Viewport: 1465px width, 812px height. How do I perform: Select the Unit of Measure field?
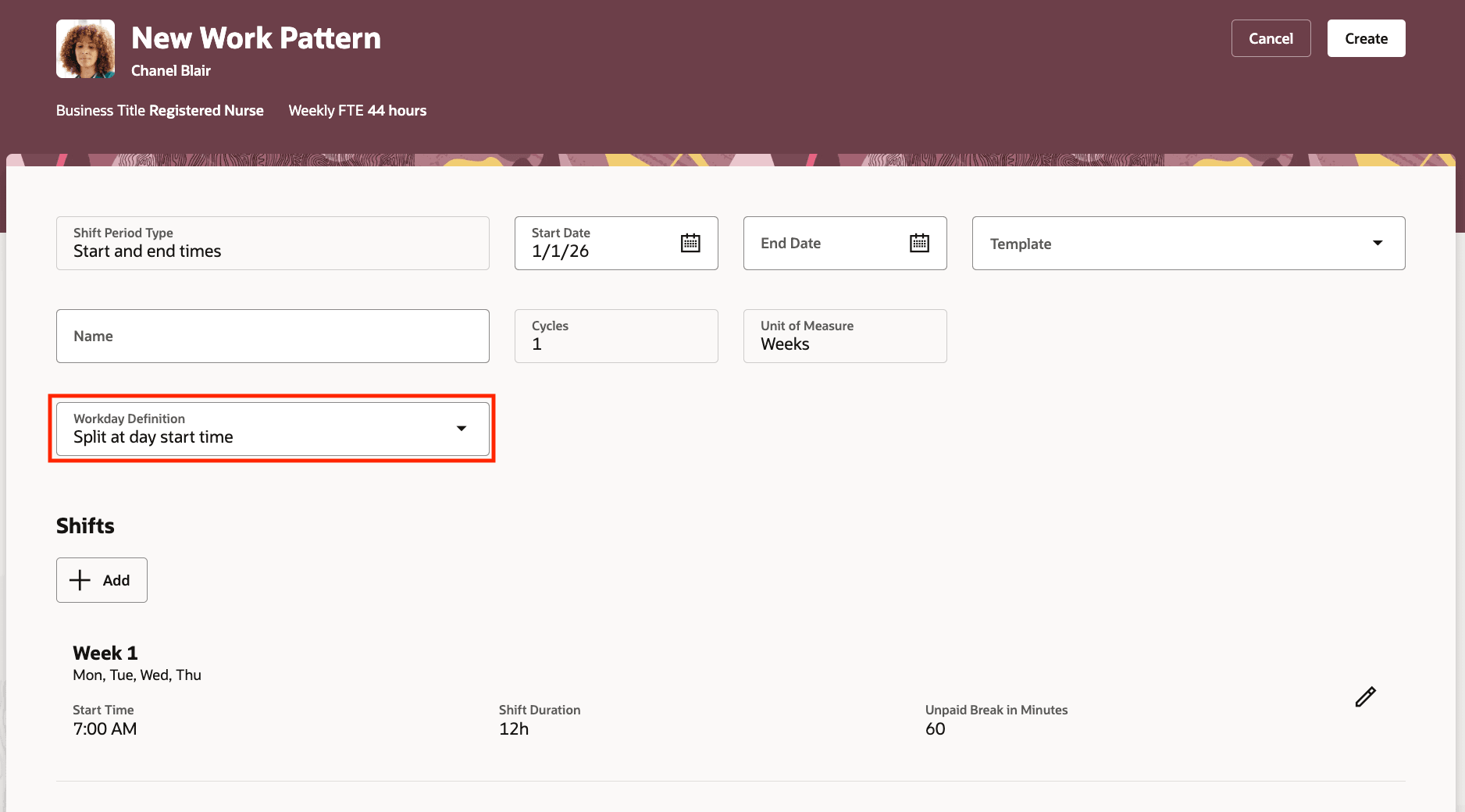pos(844,336)
